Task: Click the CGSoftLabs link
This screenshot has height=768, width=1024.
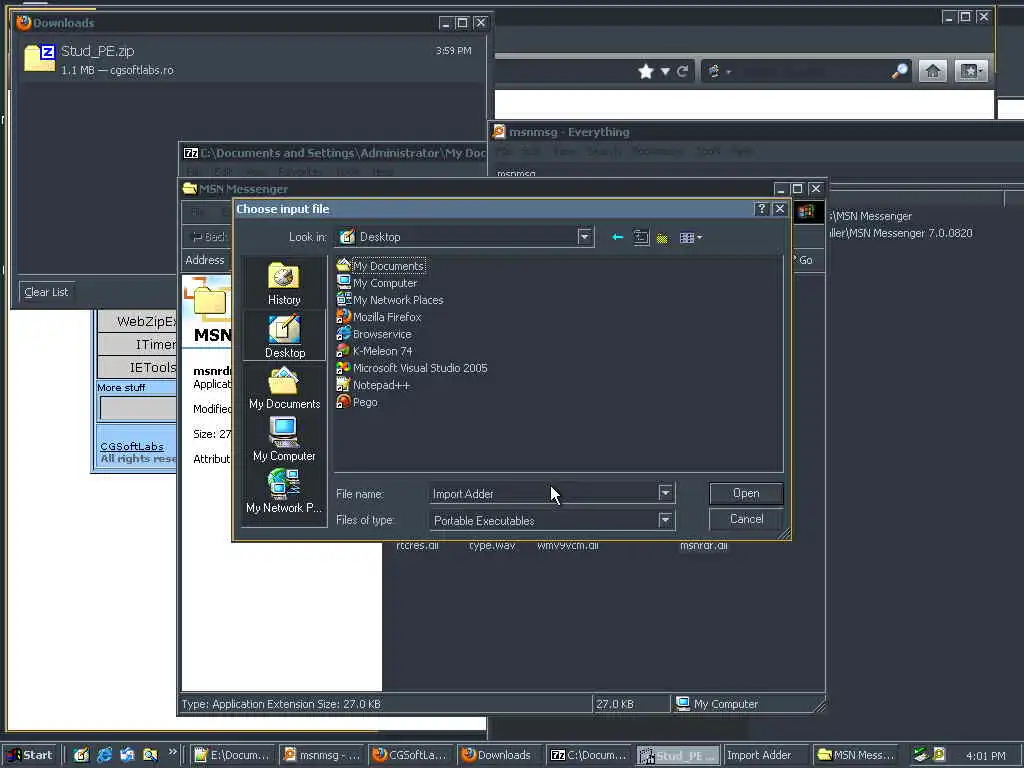Action: (x=132, y=447)
